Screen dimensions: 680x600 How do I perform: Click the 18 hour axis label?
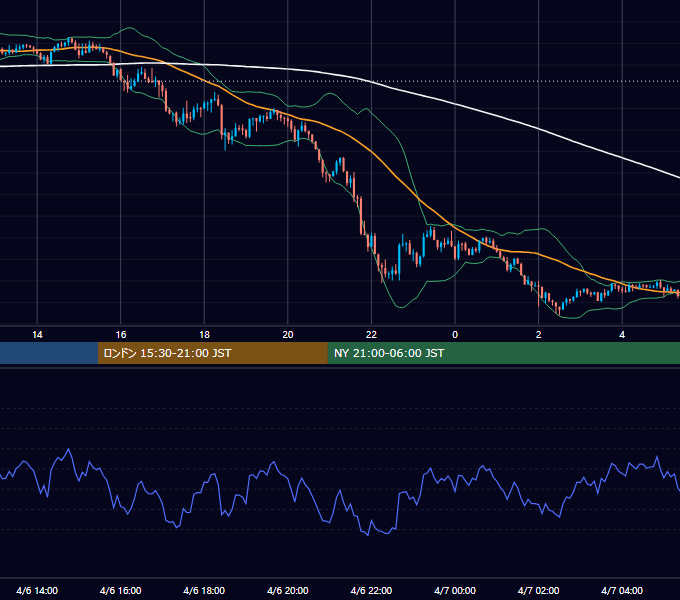[x=204, y=335]
